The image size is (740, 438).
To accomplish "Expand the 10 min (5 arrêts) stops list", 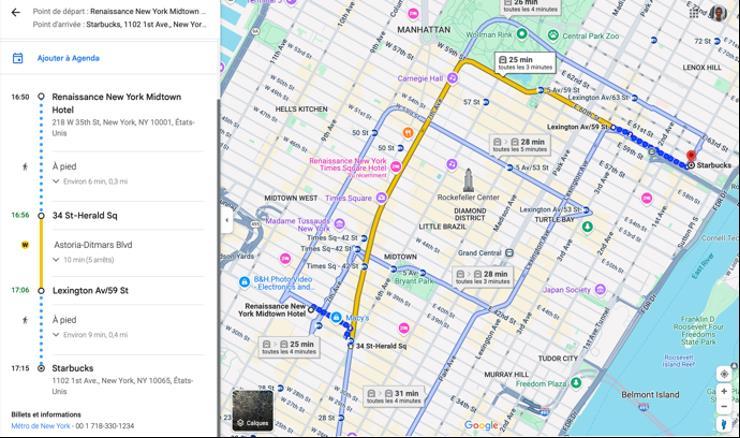I will click(84, 260).
